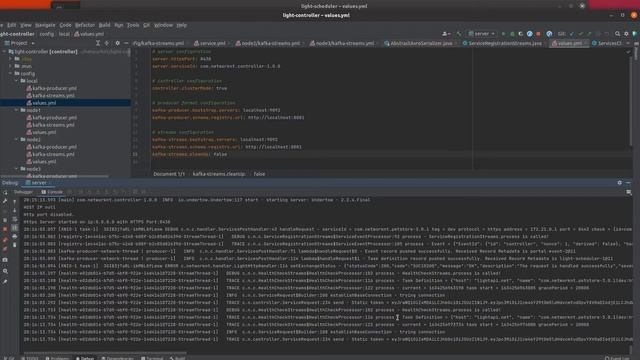Viewport: 640px width, 360px height.
Task: Click the pin tab icon in Debug sidebar
Action: [x=5, y=282]
